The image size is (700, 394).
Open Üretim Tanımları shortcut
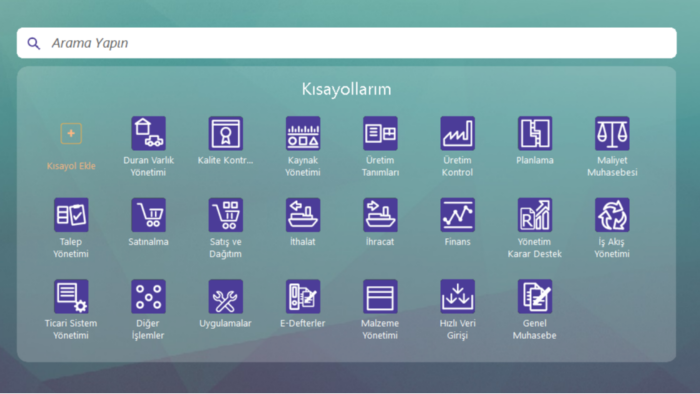coord(380,133)
